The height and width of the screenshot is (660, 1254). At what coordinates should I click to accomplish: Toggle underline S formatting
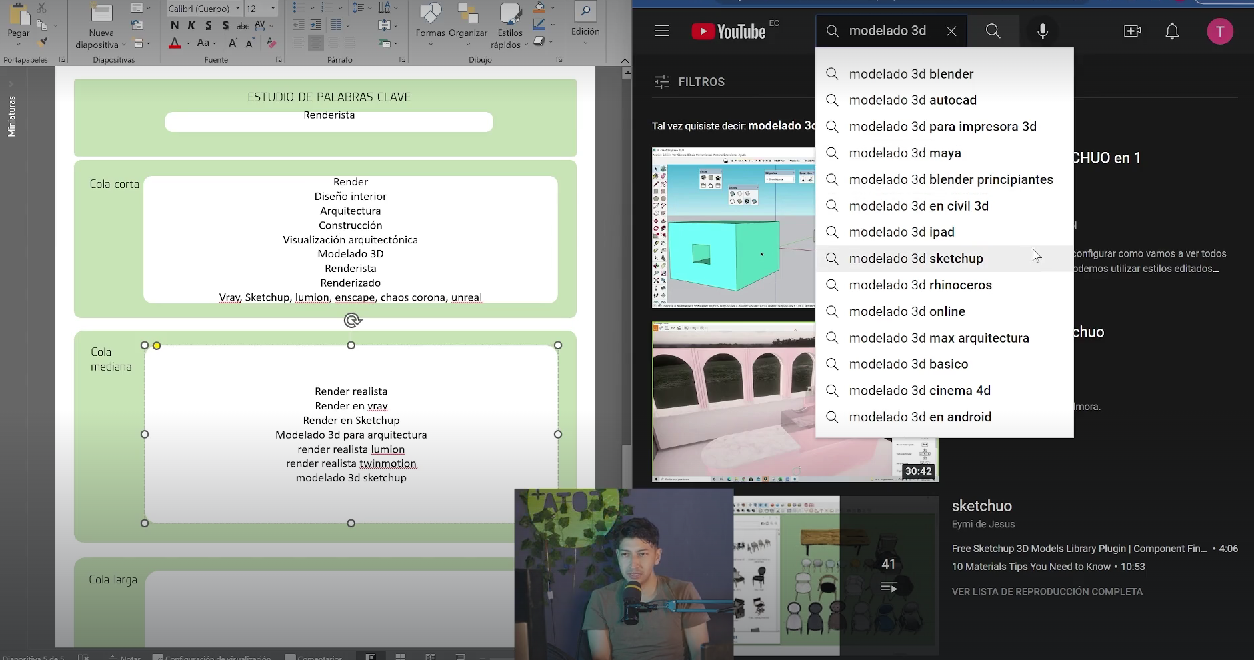click(208, 25)
